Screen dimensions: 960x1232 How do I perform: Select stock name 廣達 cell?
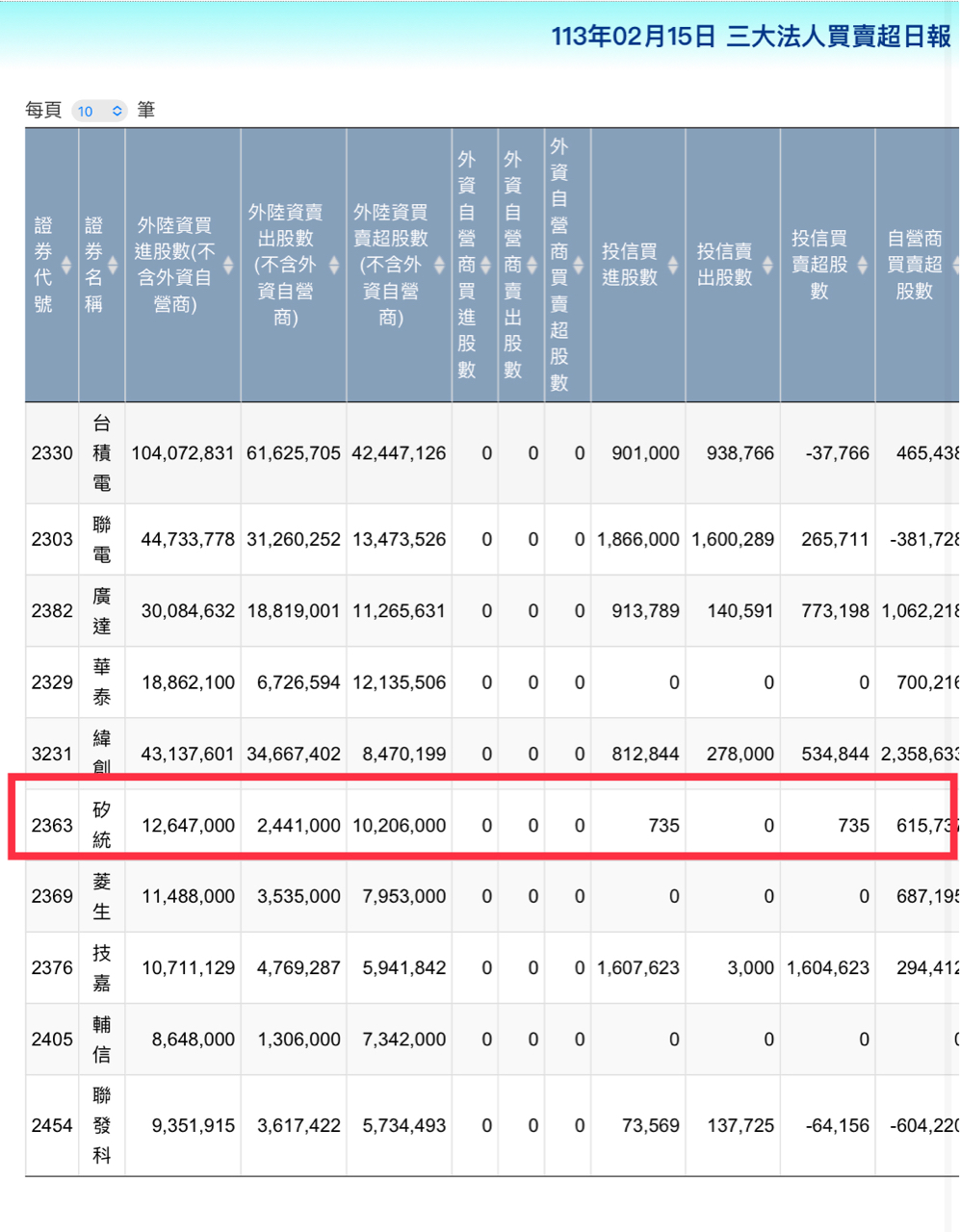[102, 611]
